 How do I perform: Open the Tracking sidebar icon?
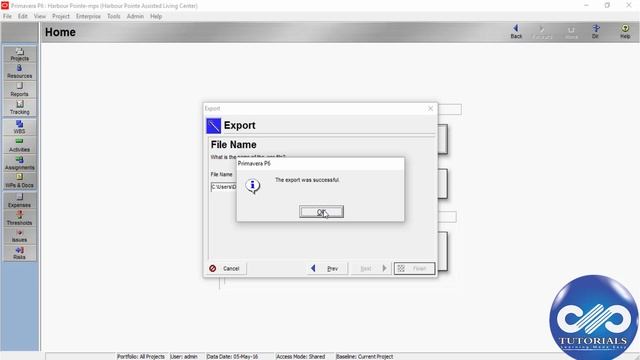(x=19, y=107)
